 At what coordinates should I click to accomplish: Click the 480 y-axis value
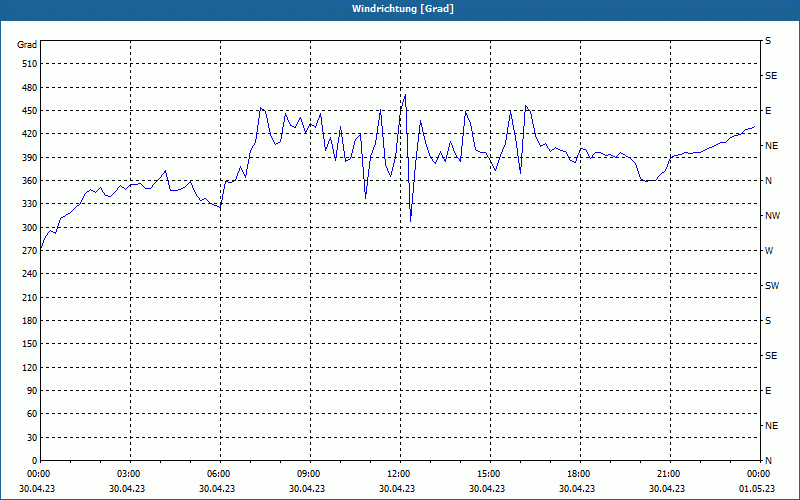(x=30, y=87)
